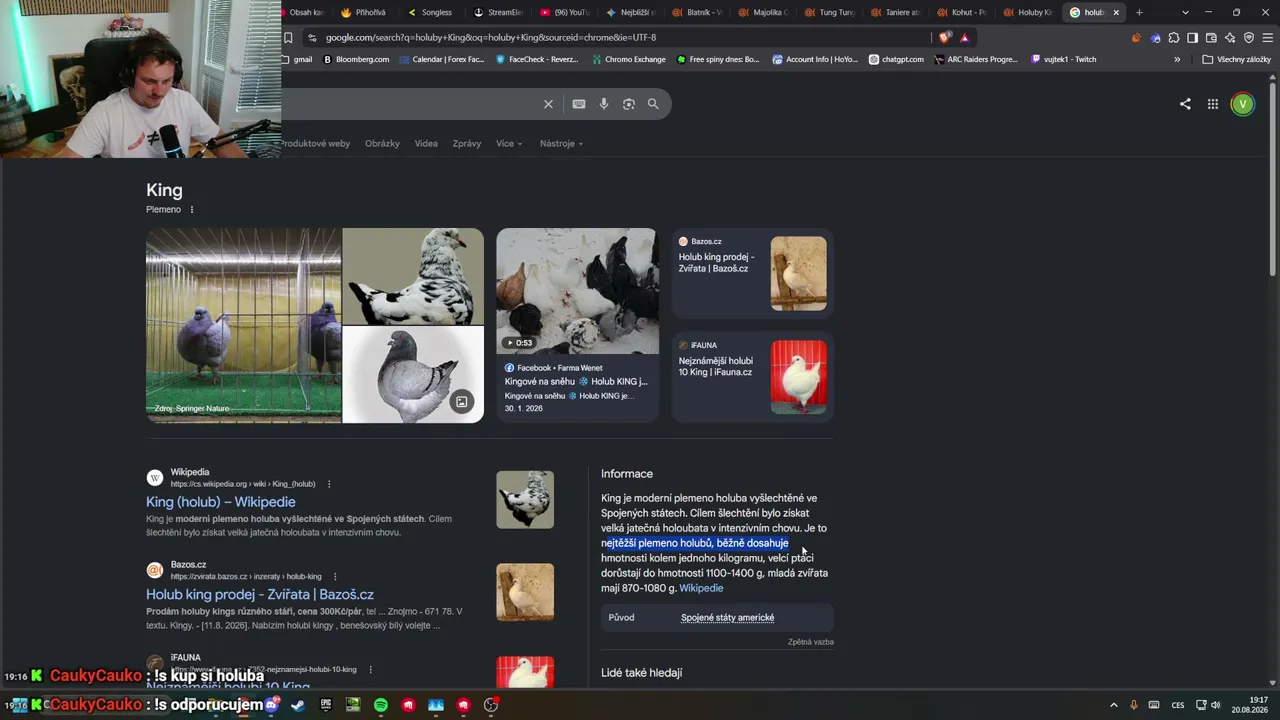Image resolution: width=1280 pixels, height=720 pixels.
Task: Open the Google account avatar menu
Action: 1242,104
